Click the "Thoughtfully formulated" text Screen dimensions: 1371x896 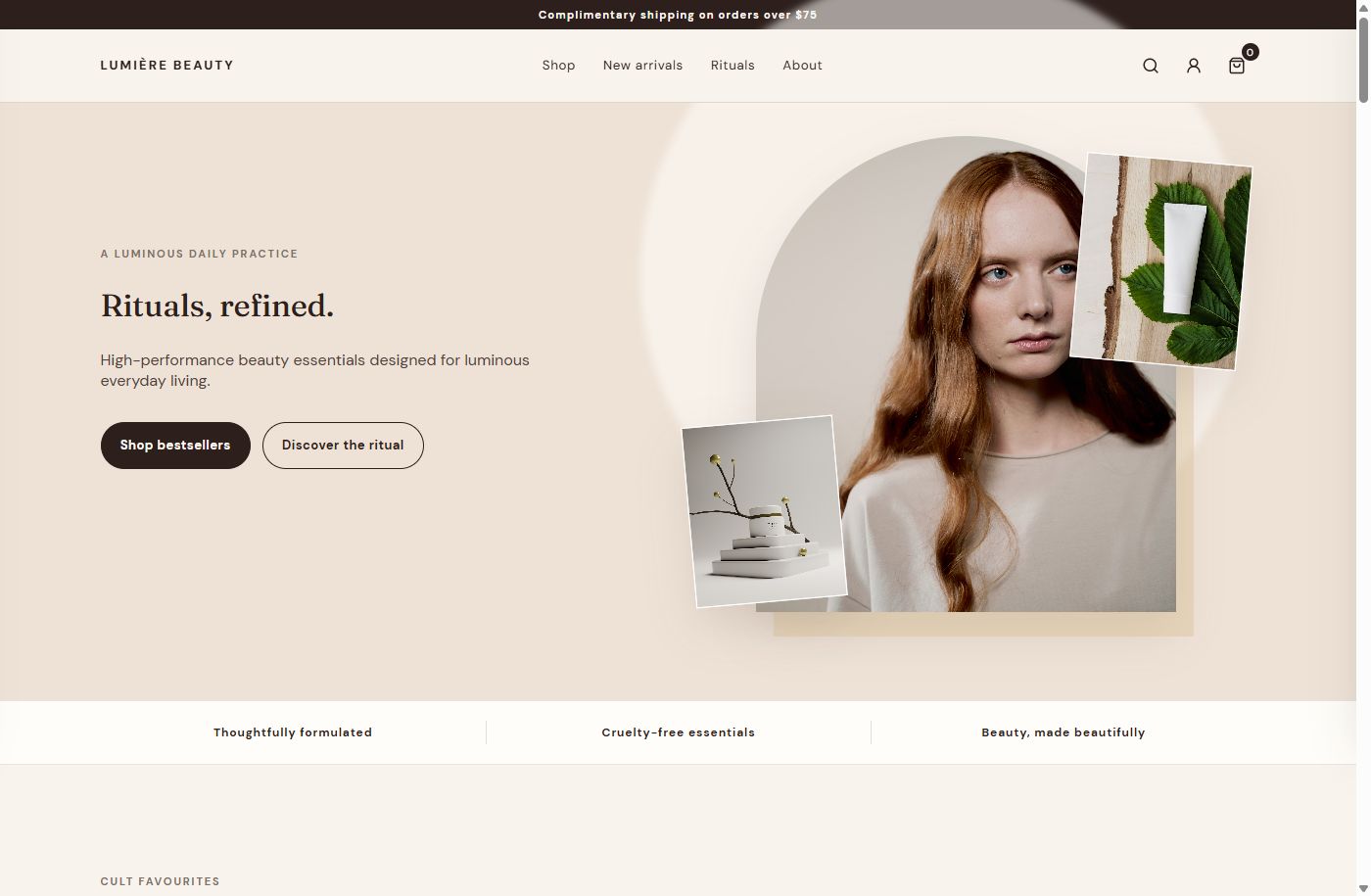pos(293,732)
